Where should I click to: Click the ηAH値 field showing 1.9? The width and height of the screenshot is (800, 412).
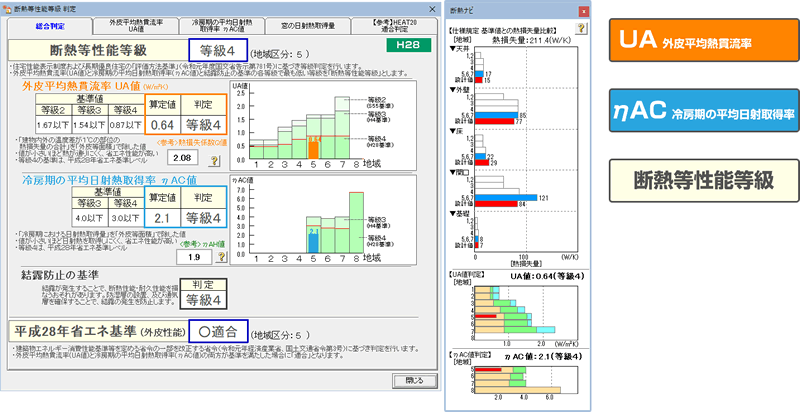click(194, 257)
